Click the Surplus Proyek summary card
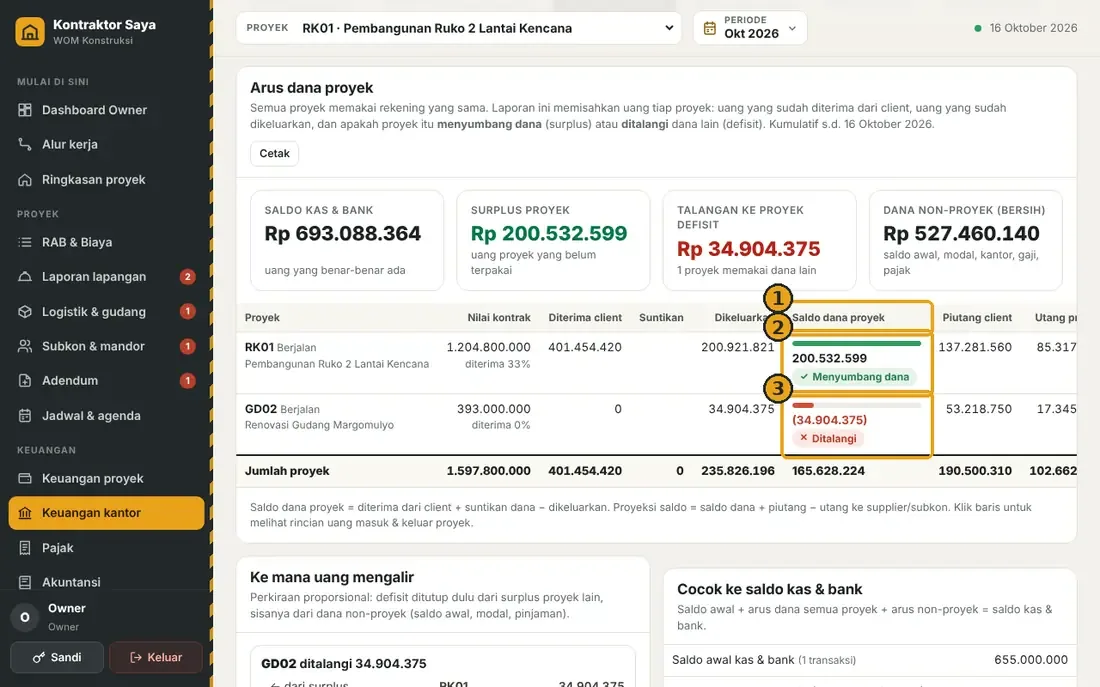This screenshot has width=1100, height=687. point(554,240)
